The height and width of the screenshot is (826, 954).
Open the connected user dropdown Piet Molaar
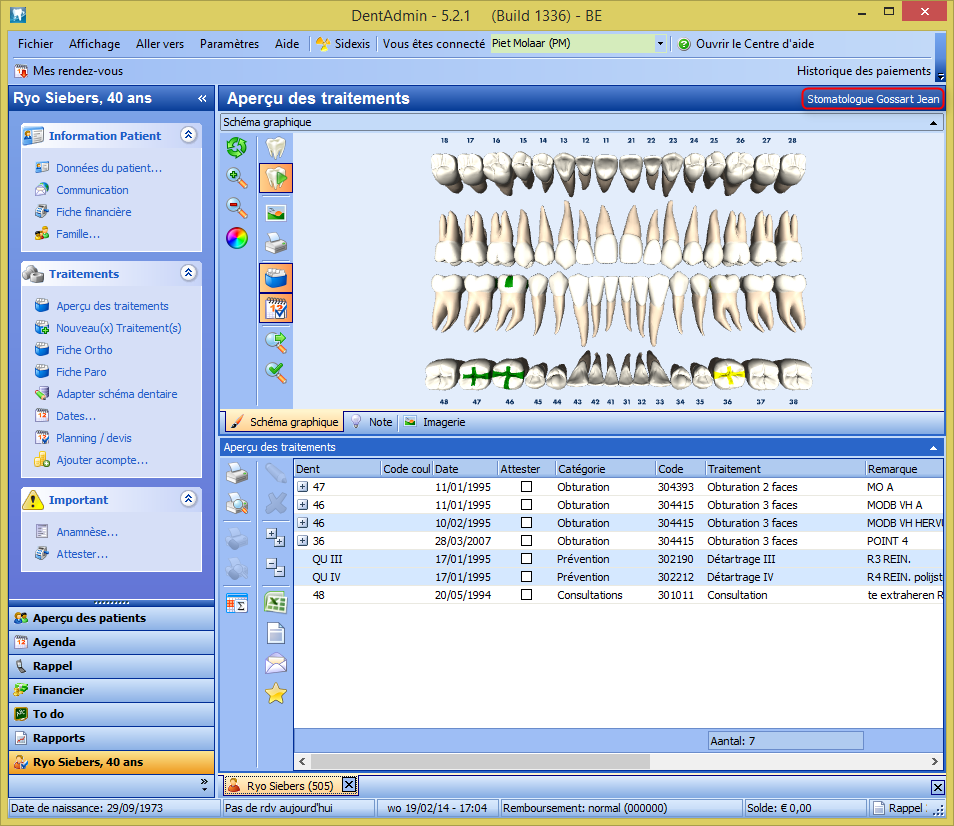pyautogui.click(x=660, y=44)
